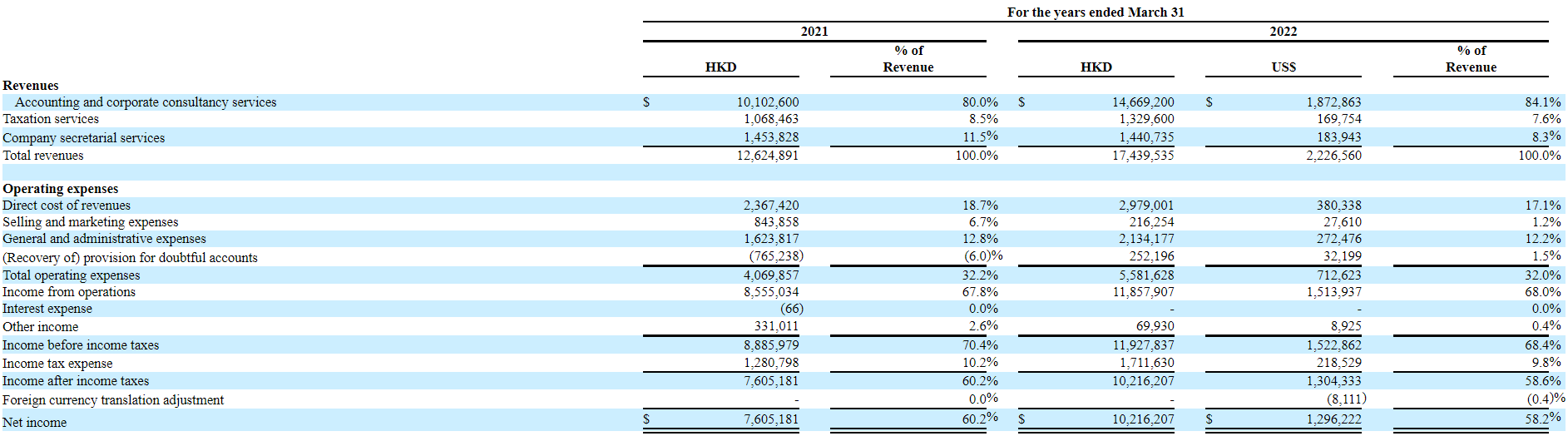Select the income from operations value 11,857,907
The height and width of the screenshot is (441, 1568).
click(x=1143, y=292)
